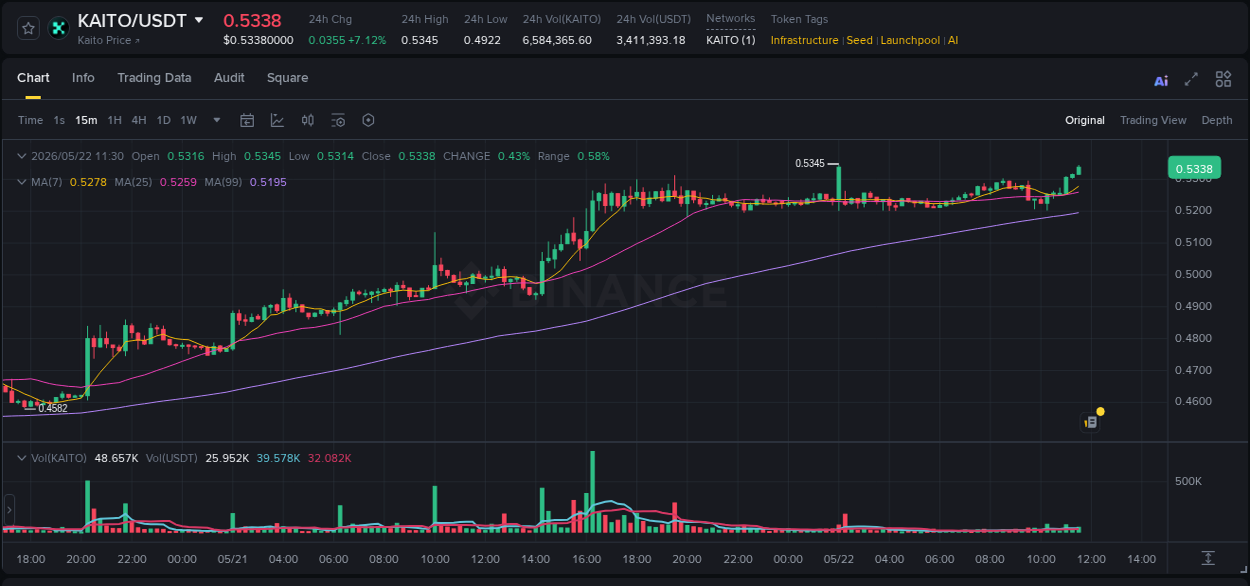Expand the left side panel arrow

(9, 509)
